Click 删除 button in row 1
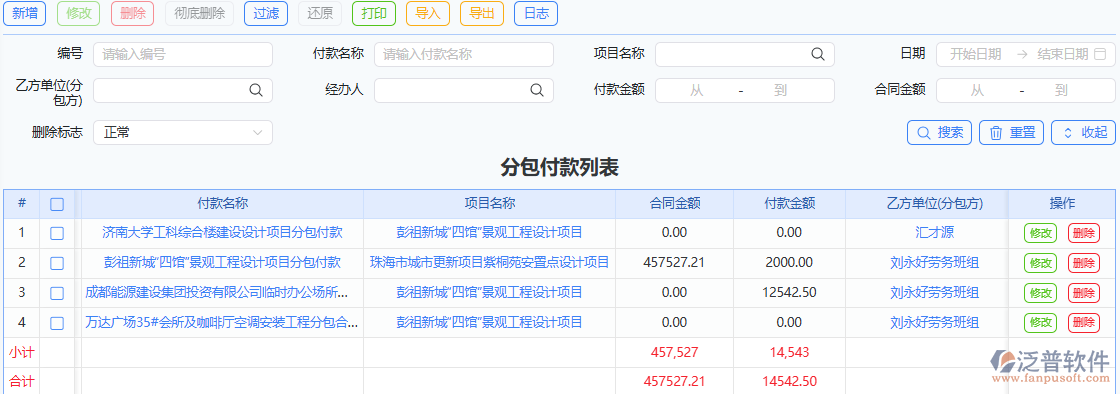This screenshot has width=1120, height=394. (1084, 233)
